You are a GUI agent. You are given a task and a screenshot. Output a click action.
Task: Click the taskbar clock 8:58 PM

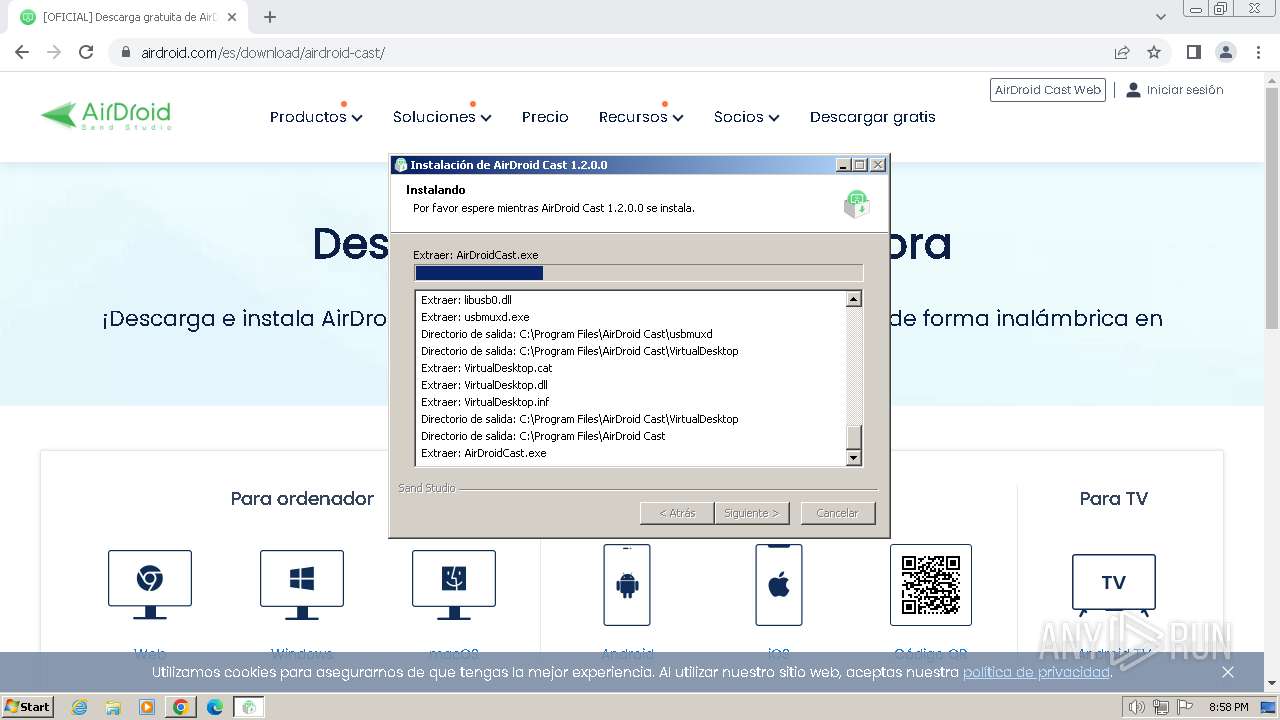pyautogui.click(x=1228, y=707)
